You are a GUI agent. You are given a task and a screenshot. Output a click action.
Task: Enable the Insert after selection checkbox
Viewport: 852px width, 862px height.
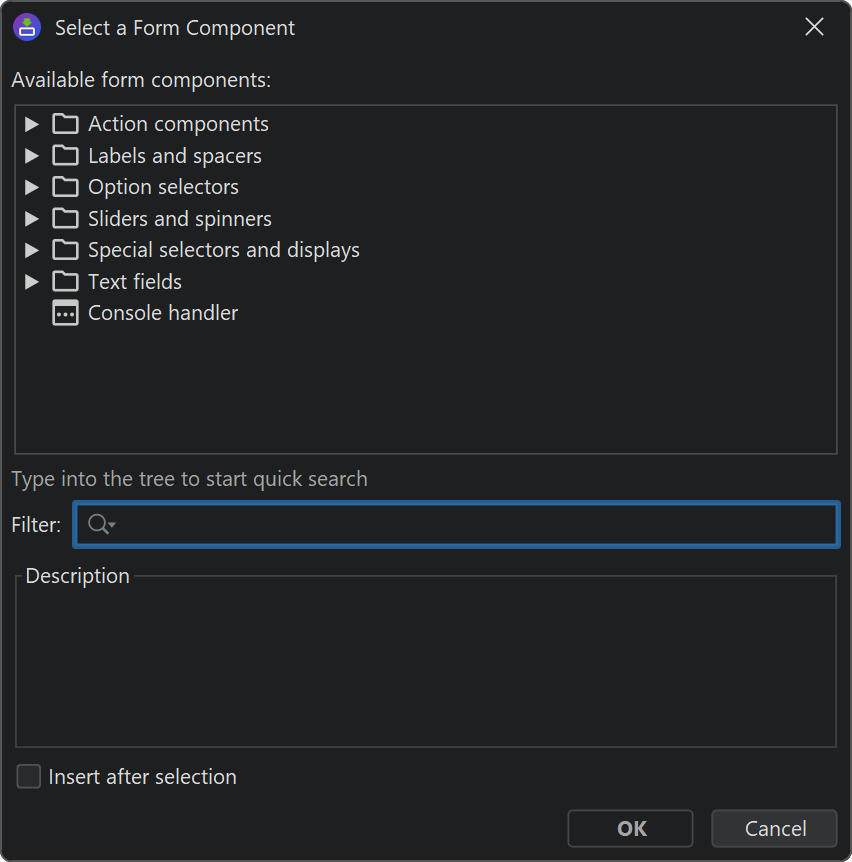[29, 777]
